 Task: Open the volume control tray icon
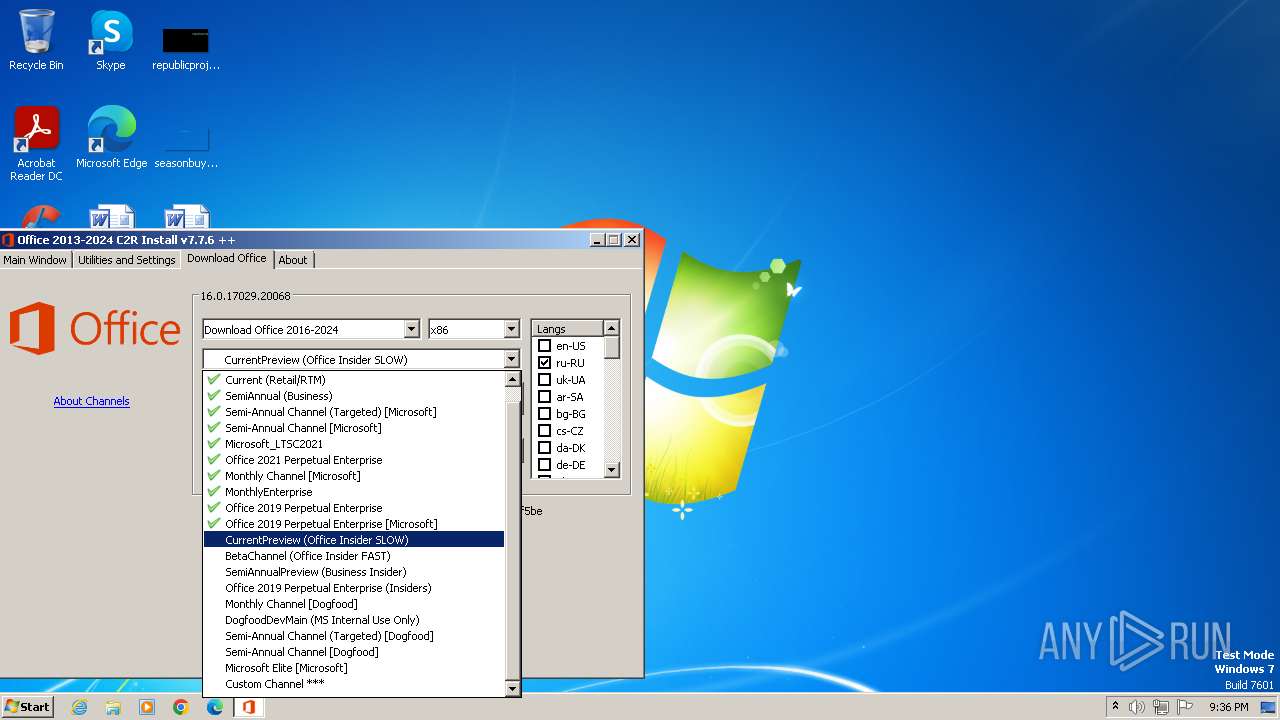pos(1137,707)
